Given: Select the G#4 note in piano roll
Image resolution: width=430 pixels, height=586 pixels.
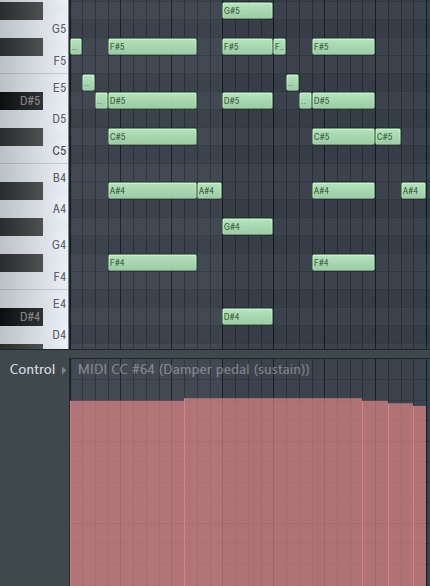Looking at the screenshot, I should [x=247, y=226].
